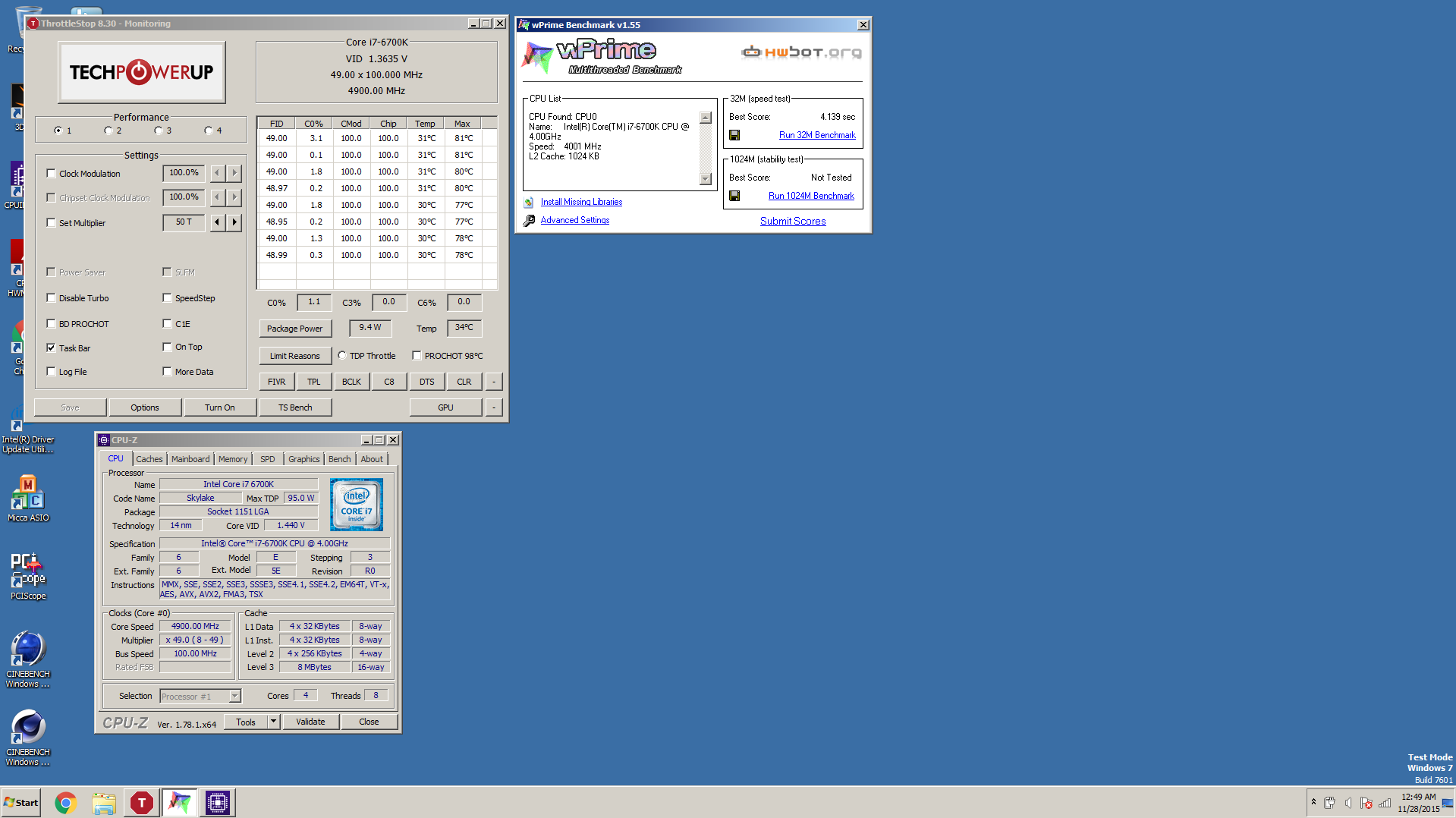Select Performance profile 1 radio button
Image resolution: width=1456 pixels, height=818 pixels.
[58, 131]
